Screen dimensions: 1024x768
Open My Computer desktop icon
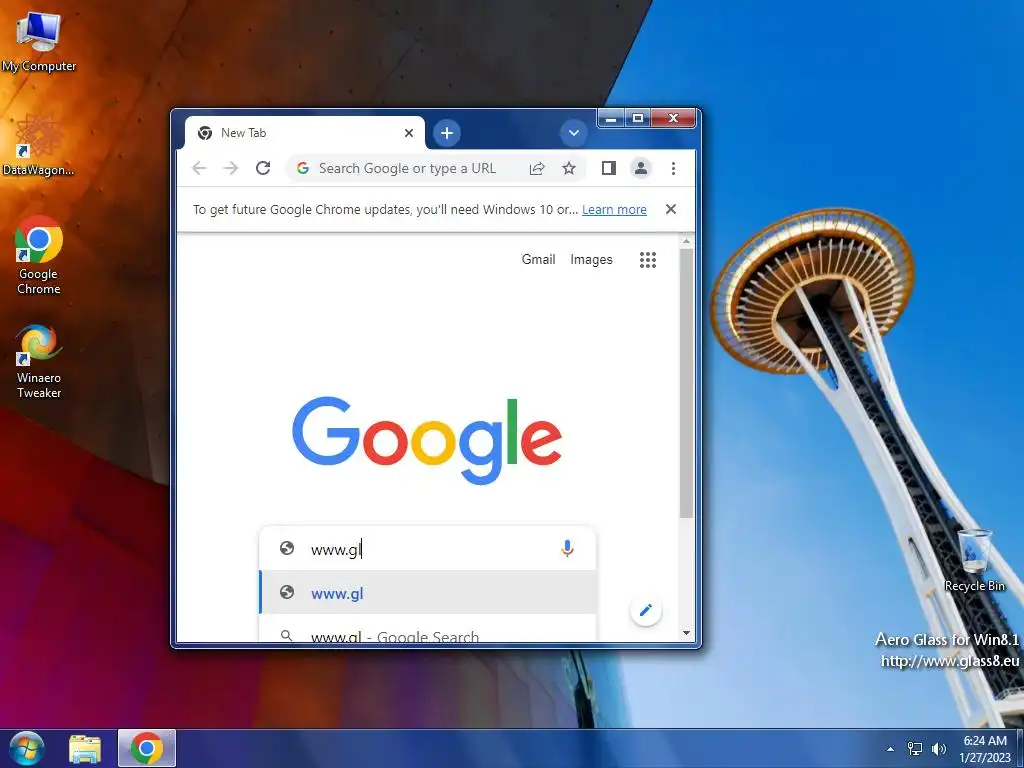[x=39, y=42]
